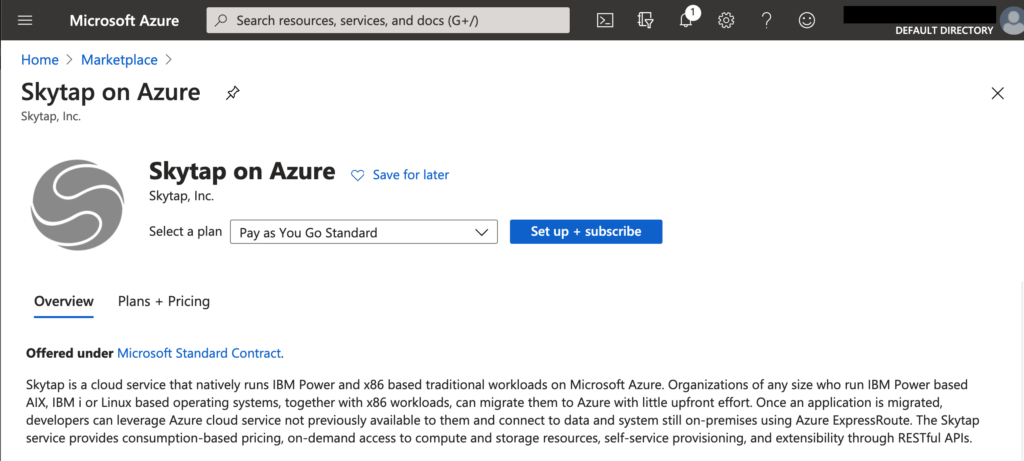The image size is (1024, 461).
Task: Go to Marketplace breadcrumb
Action: tap(120, 59)
